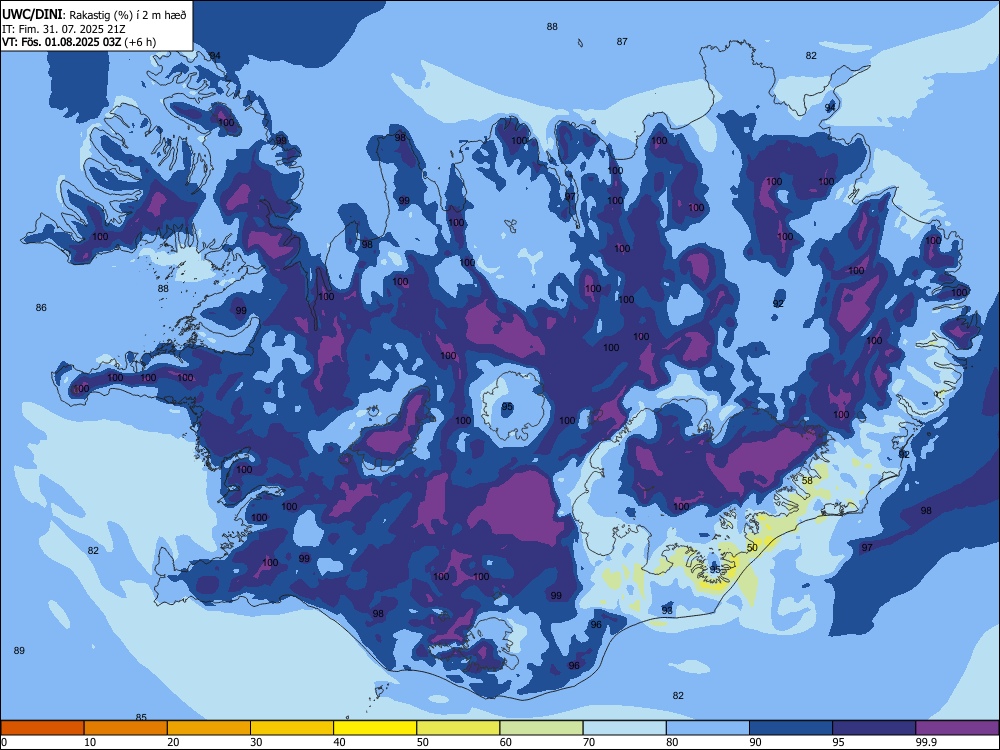Click the legend tick label '10'

coord(90,742)
